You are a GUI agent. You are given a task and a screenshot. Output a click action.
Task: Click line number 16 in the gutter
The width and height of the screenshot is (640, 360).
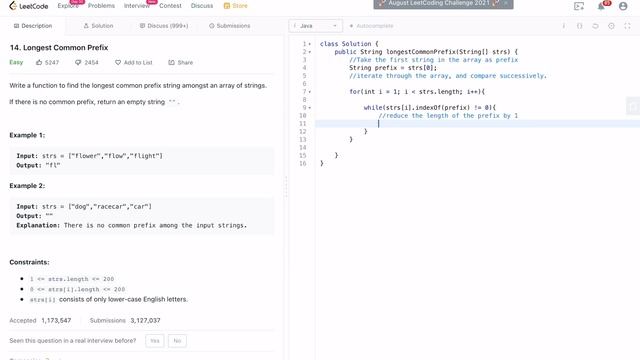[x=303, y=163]
